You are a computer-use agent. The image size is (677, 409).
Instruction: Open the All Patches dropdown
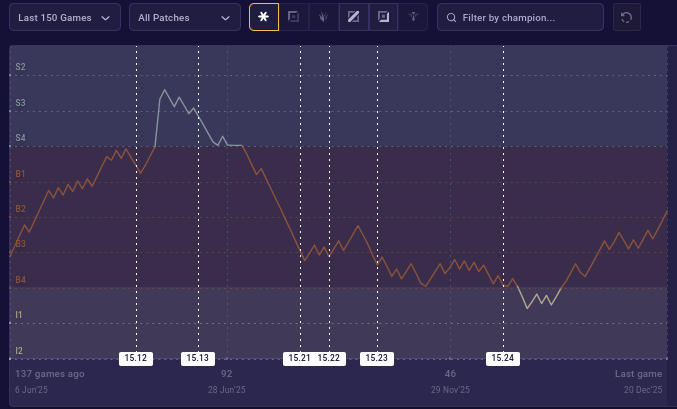click(185, 17)
